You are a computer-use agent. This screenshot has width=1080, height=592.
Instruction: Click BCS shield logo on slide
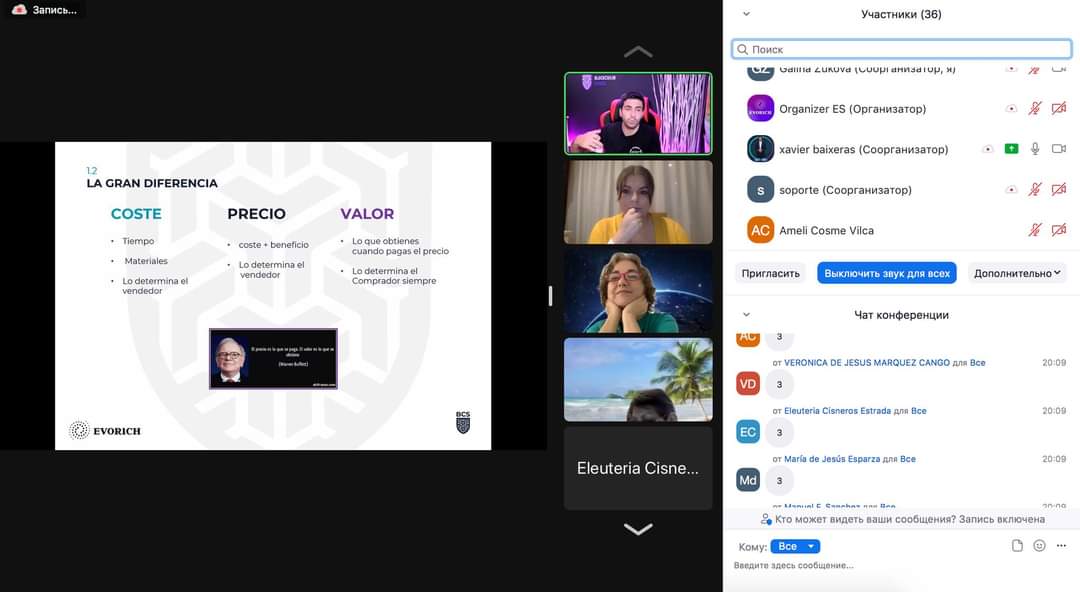point(463,422)
